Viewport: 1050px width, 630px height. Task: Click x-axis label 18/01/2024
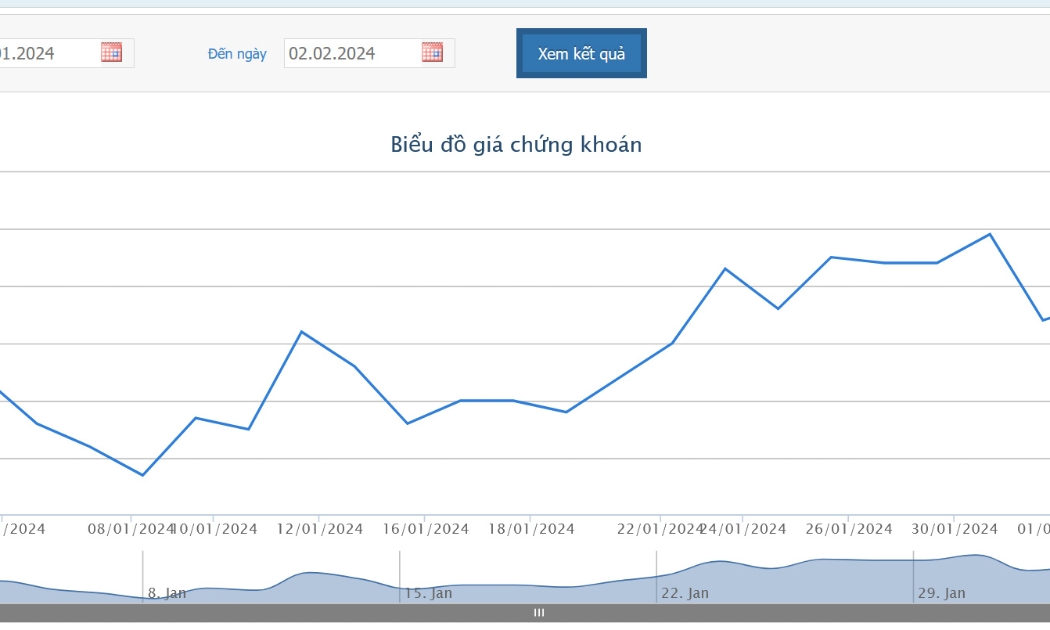(531, 529)
